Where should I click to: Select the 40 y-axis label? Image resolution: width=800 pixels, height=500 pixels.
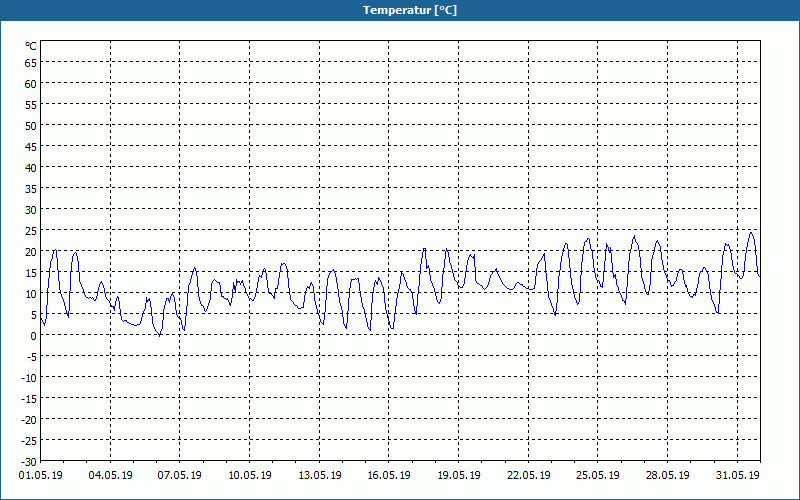(31, 168)
